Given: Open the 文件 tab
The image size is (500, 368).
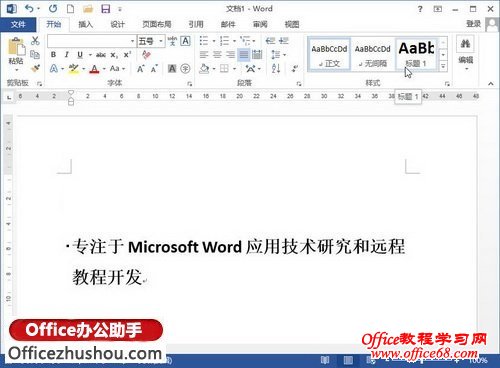Looking at the screenshot, I should (x=18, y=24).
